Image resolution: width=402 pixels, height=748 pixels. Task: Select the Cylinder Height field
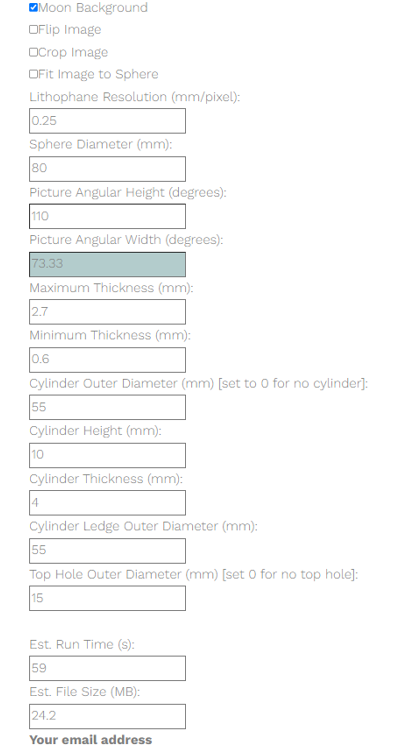point(107,455)
